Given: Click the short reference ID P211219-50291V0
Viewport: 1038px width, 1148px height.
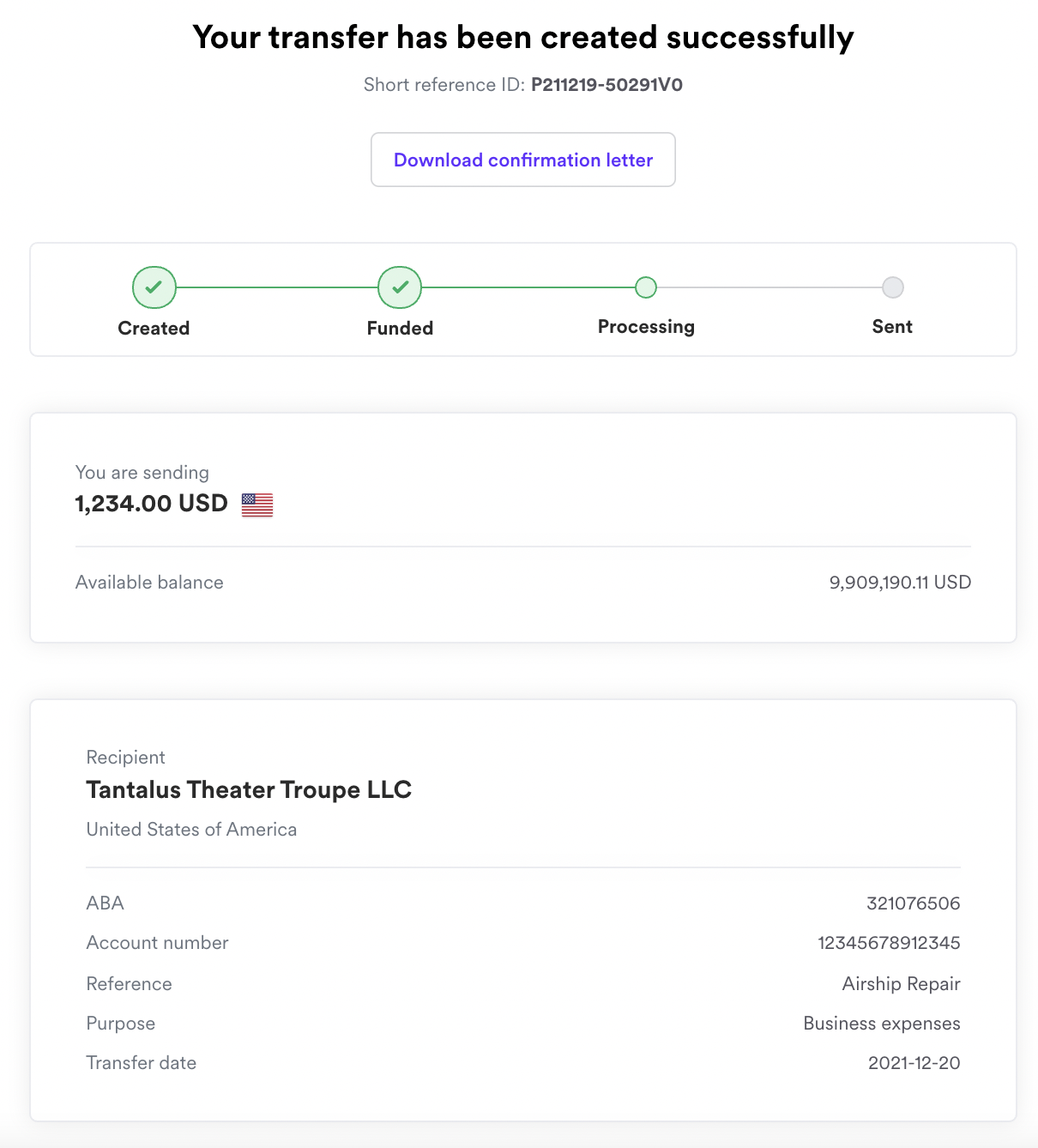Looking at the screenshot, I should 607,85.
